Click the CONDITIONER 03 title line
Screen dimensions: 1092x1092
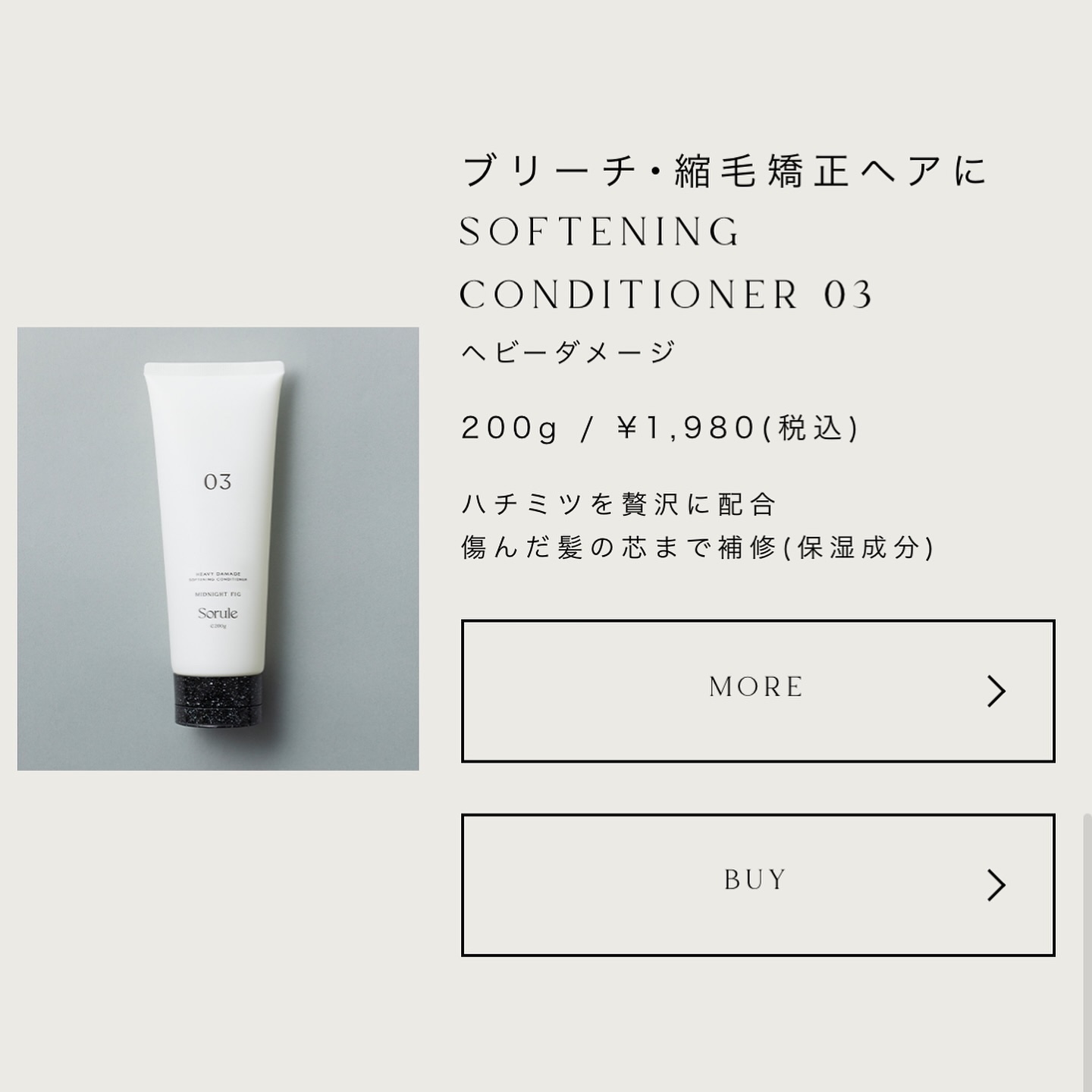[667, 295]
